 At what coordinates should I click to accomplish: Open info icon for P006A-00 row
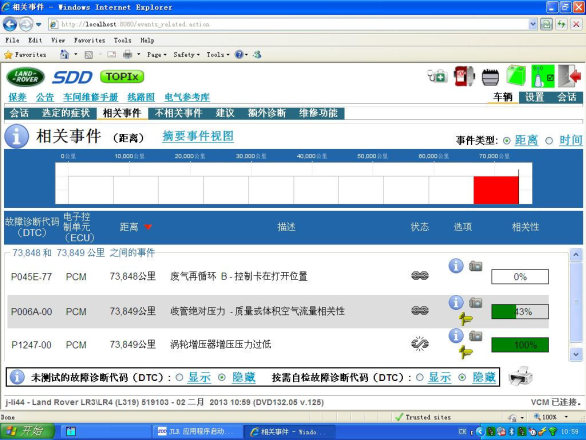[x=456, y=302]
